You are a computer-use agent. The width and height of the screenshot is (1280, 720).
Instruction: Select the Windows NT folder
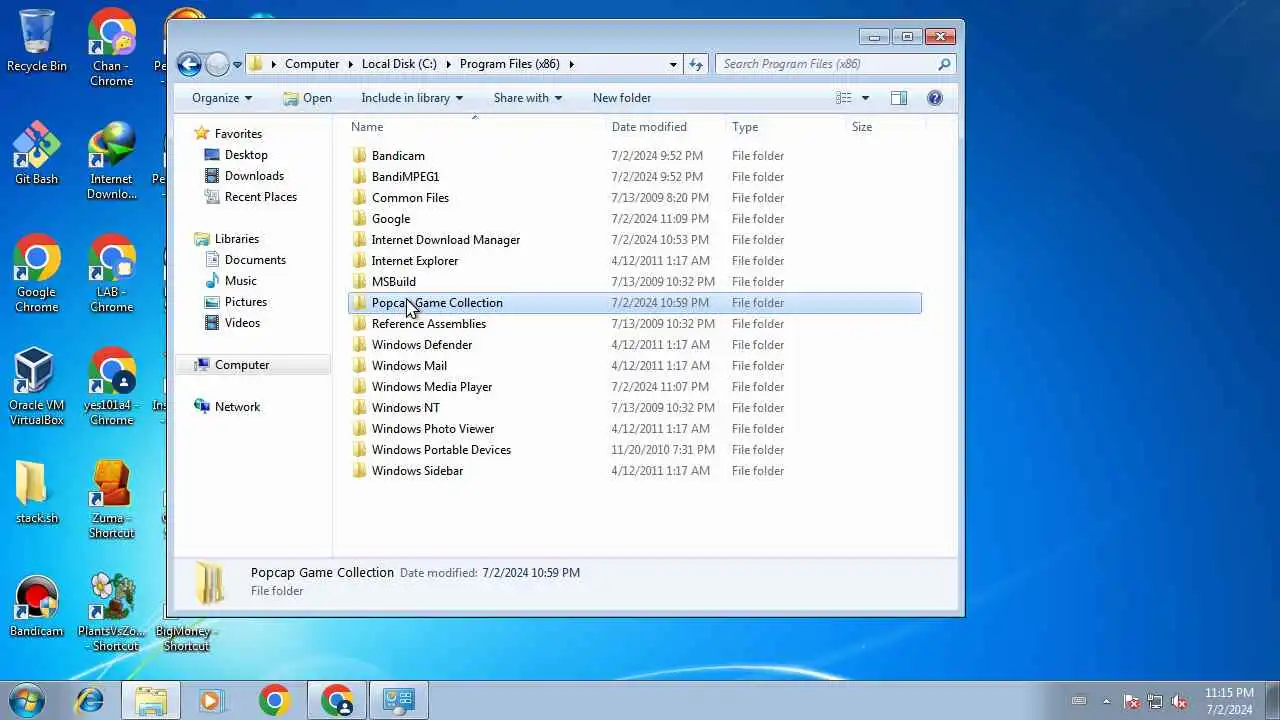pyautogui.click(x=405, y=408)
